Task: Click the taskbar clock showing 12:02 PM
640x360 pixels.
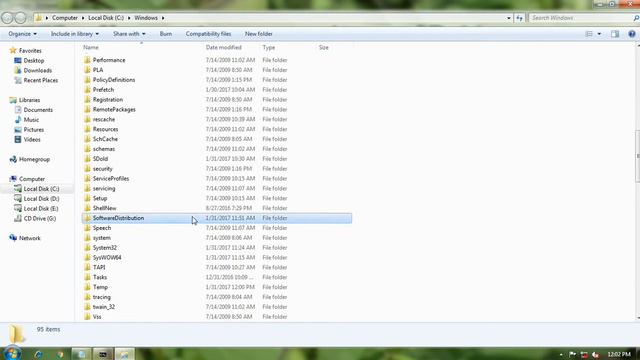Action: pyautogui.click(x=619, y=354)
